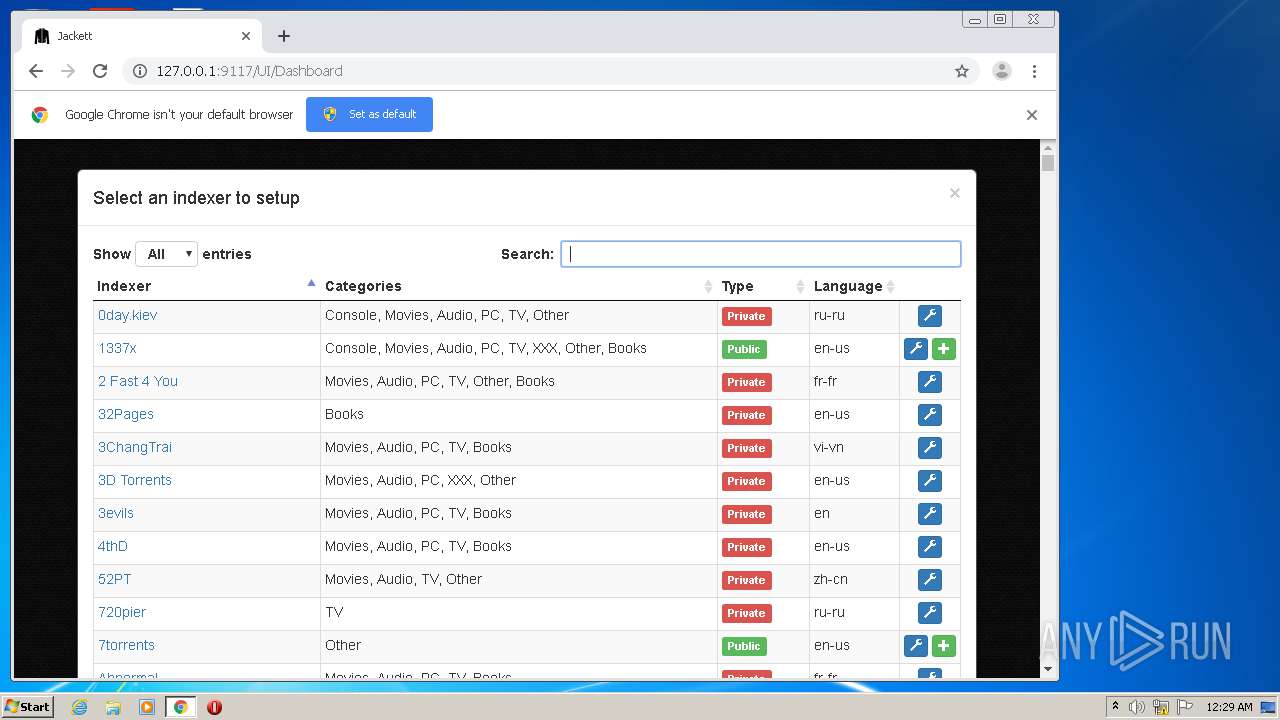
Task: Add the 1337x indexer with green plus
Action: (944, 349)
